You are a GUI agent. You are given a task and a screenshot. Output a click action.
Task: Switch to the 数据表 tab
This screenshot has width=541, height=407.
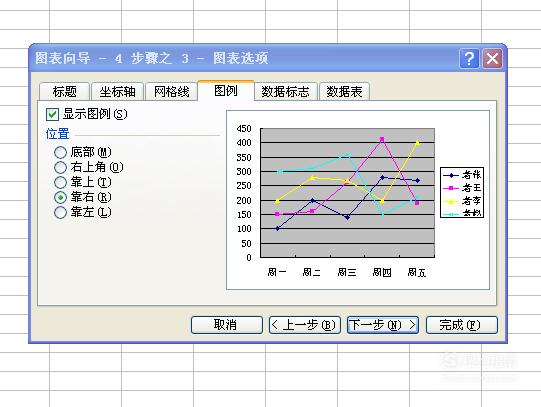344,92
